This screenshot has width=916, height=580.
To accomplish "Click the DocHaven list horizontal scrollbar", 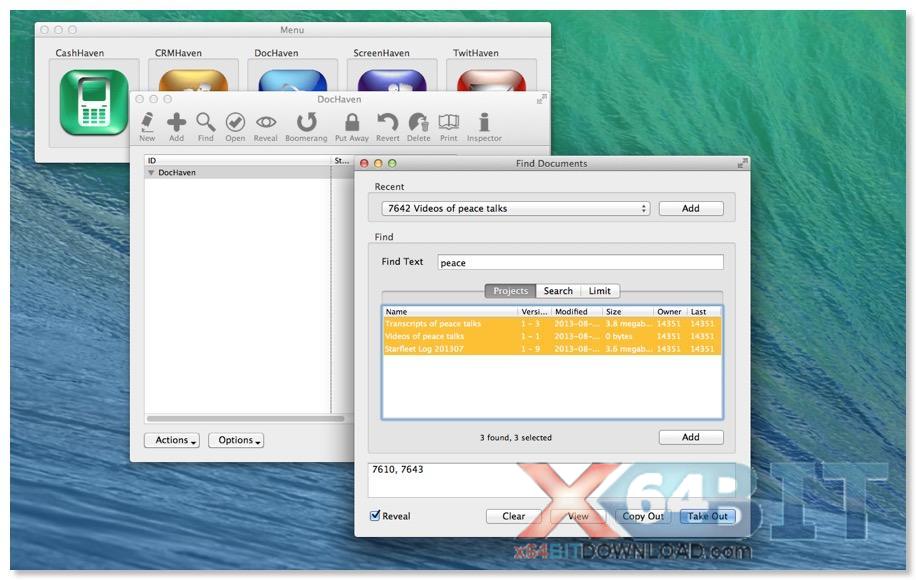I will (245, 418).
